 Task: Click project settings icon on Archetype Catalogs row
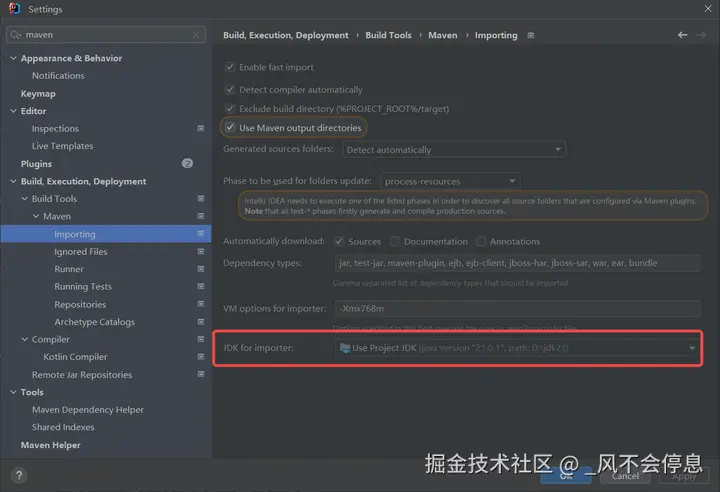[x=201, y=322]
